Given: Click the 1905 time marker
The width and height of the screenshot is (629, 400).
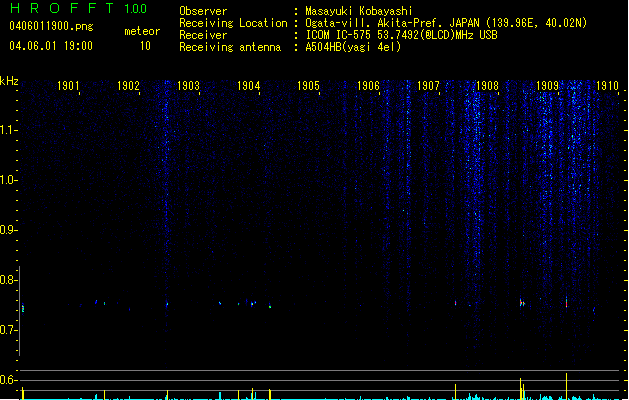Looking at the screenshot, I should coord(308,85).
